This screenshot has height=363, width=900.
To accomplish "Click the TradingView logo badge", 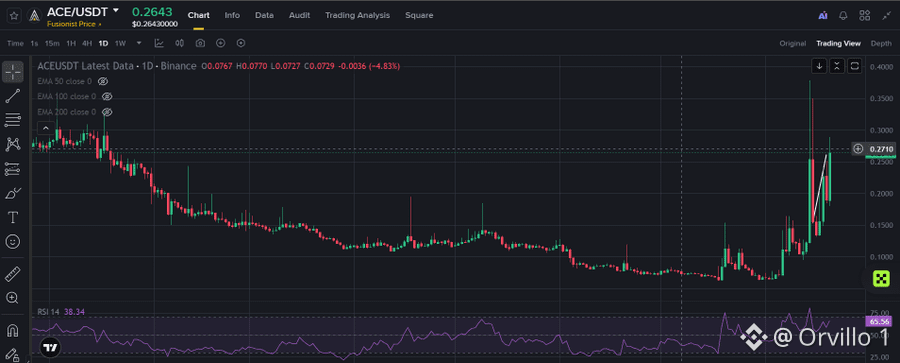I will (50, 347).
